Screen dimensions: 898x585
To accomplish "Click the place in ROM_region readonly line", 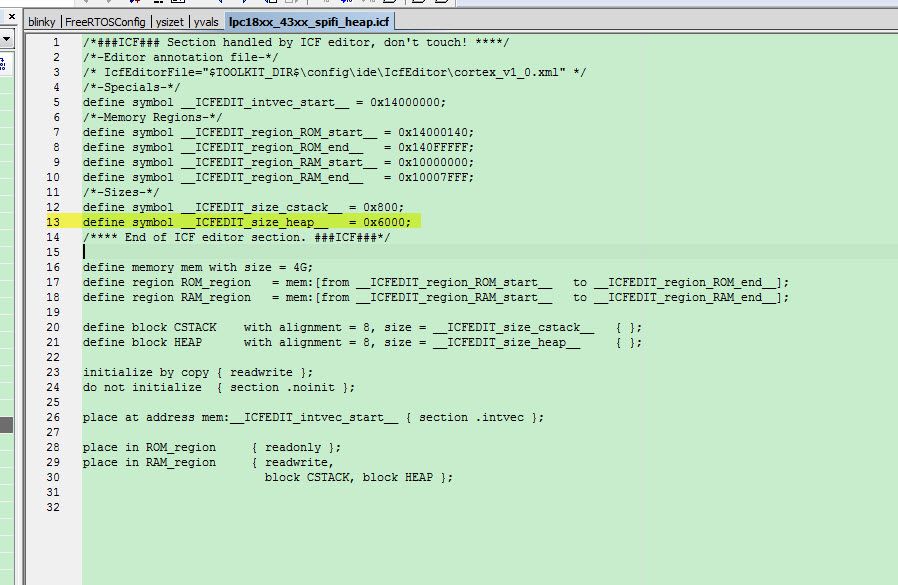I will tap(212, 447).
